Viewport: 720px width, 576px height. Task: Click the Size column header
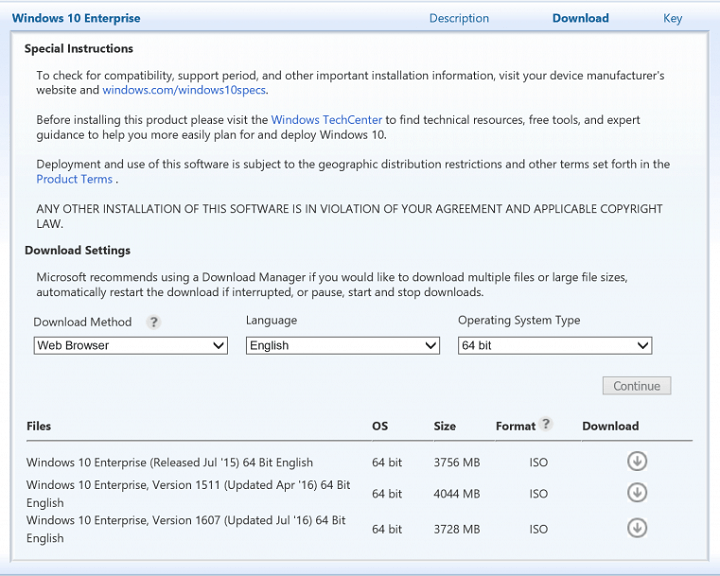[444, 426]
